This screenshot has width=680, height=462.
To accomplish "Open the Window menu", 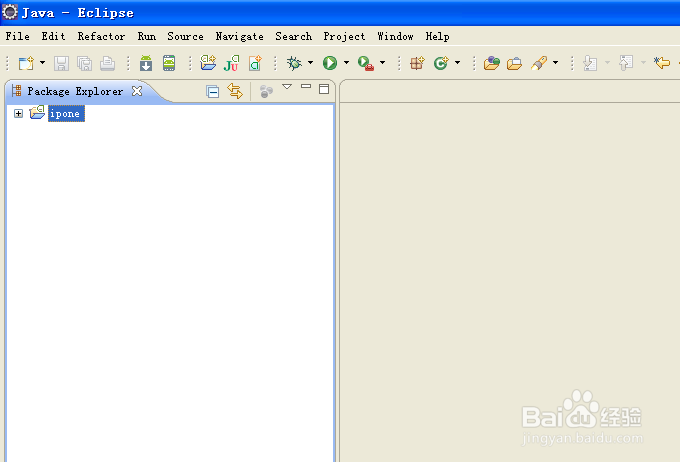I will point(395,36).
